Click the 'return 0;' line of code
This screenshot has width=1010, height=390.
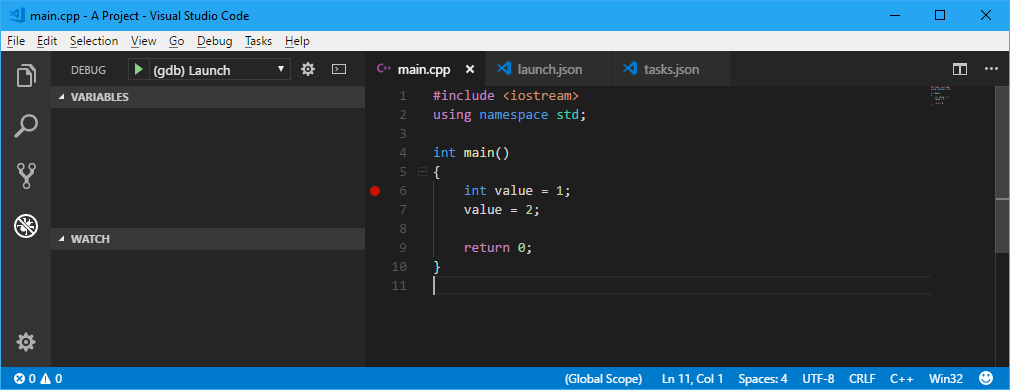click(x=498, y=248)
